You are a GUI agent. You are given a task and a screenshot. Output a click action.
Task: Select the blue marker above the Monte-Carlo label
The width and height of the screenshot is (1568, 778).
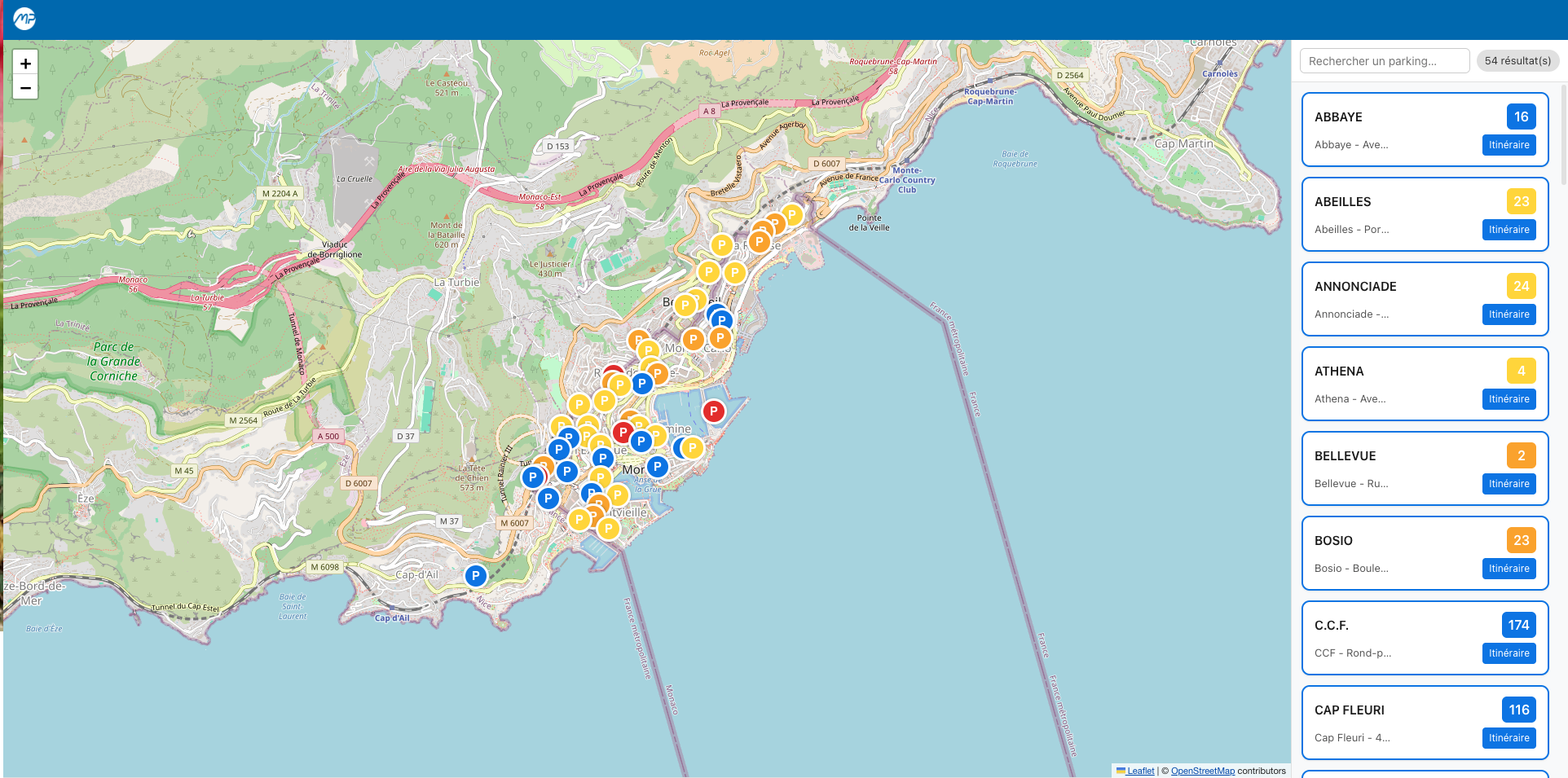[721, 320]
